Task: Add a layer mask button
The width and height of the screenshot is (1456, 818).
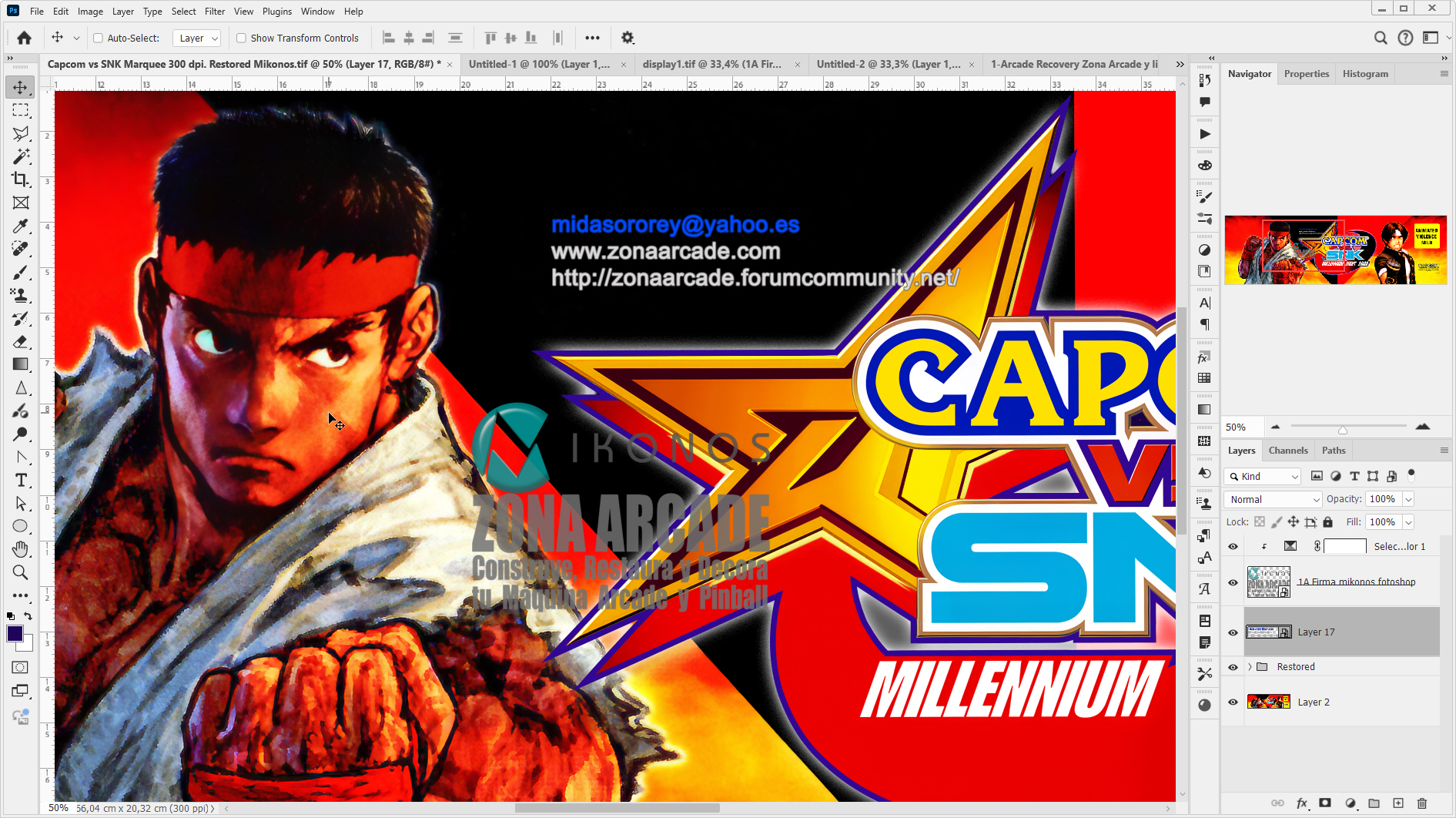Action: pos(1325,803)
